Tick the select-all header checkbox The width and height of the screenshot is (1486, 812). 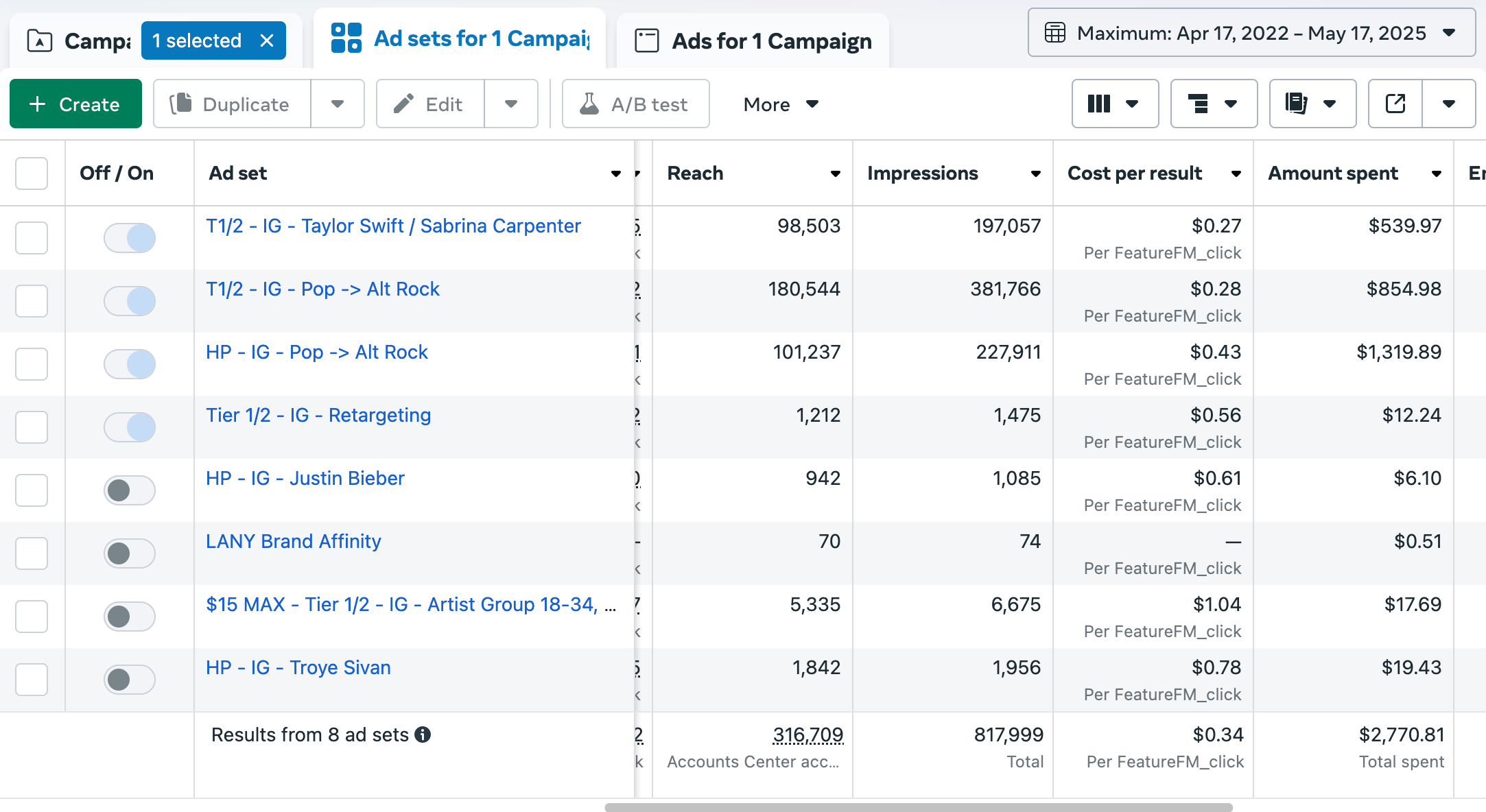click(32, 174)
